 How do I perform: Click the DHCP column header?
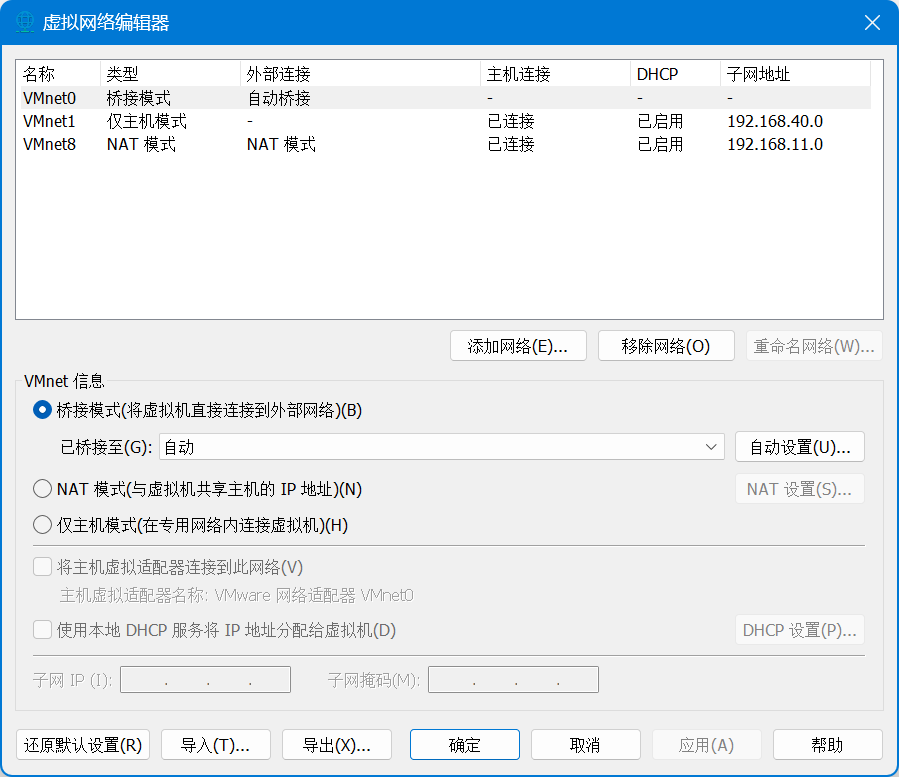675,74
